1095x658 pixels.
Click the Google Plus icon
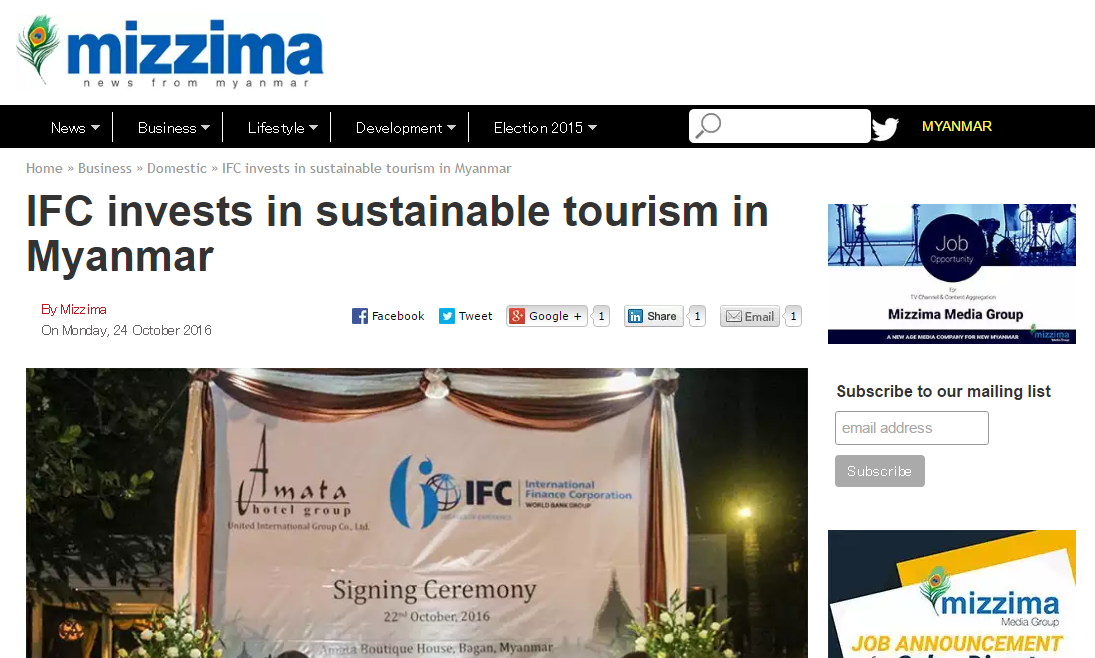(517, 316)
